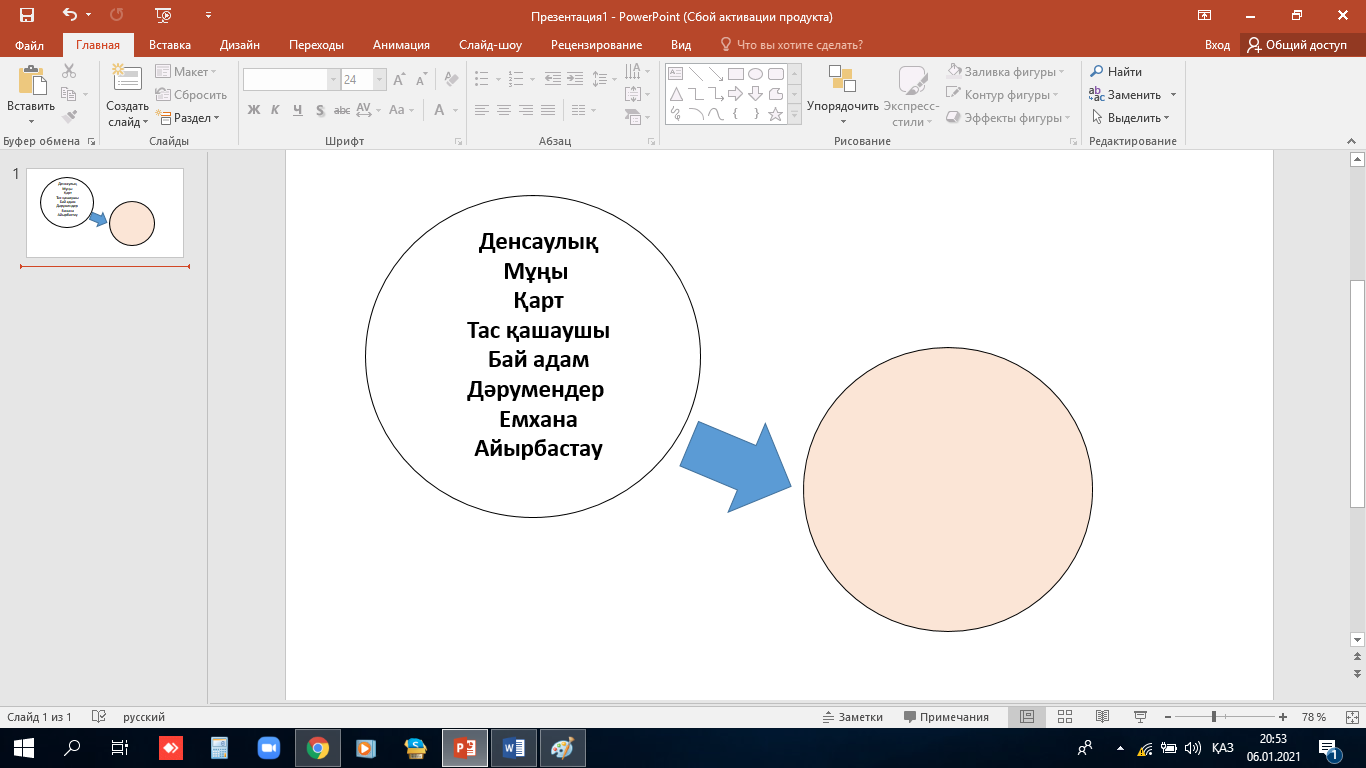1366x768 pixels.
Task: Open the Анимация (Animation) tab
Action: coord(401,45)
